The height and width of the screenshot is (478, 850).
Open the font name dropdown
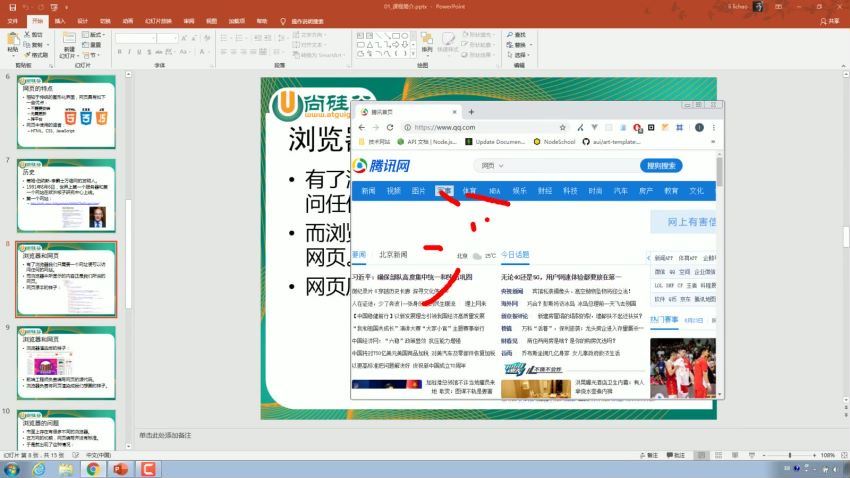153,38
